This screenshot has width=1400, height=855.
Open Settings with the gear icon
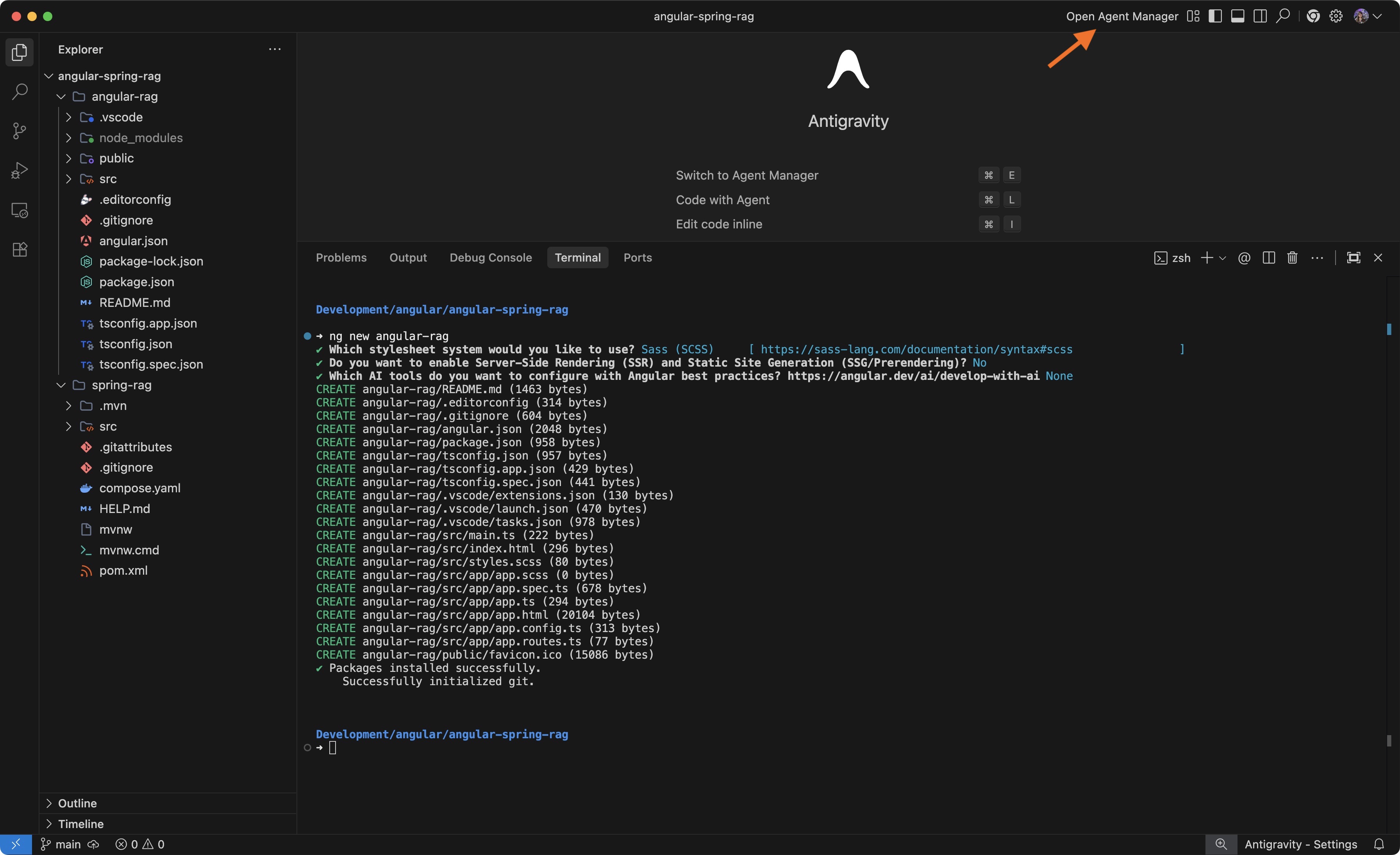(x=1335, y=16)
